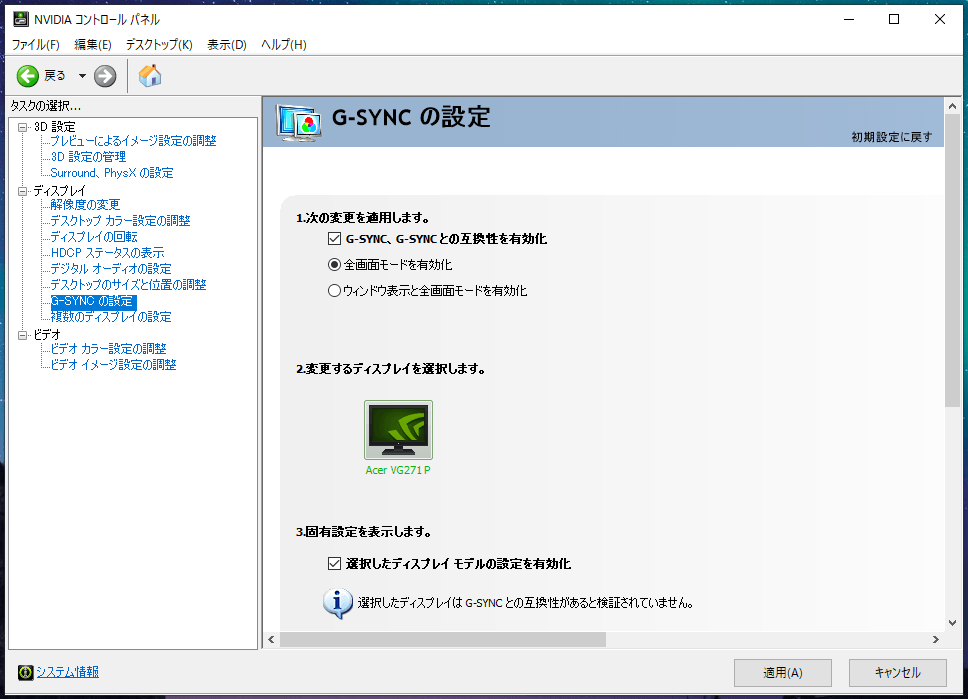Click the horizontal scrollbar thumb
This screenshot has height=699, width=968.
(443, 640)
